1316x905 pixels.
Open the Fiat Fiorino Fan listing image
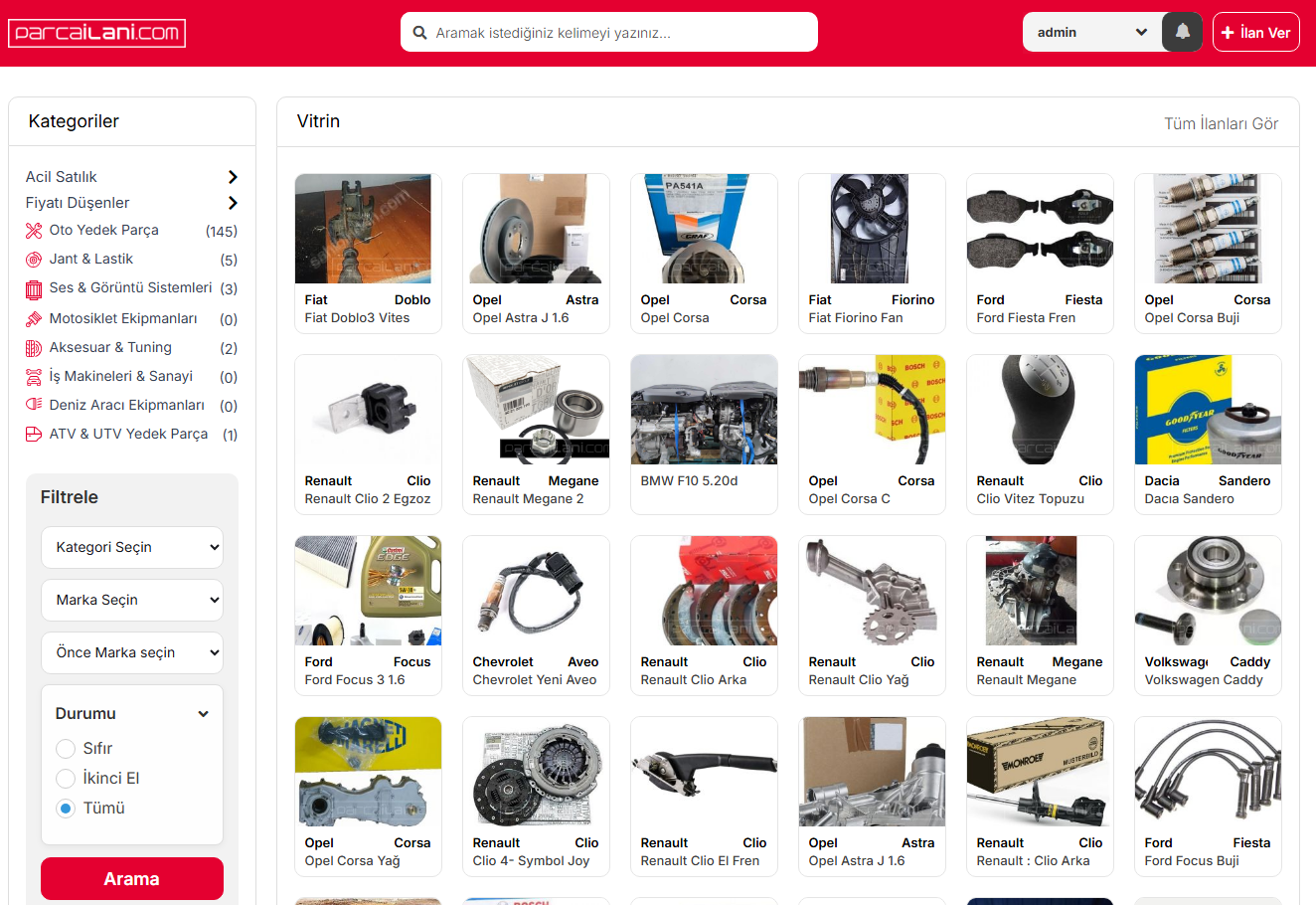click(x=872, y=229)
